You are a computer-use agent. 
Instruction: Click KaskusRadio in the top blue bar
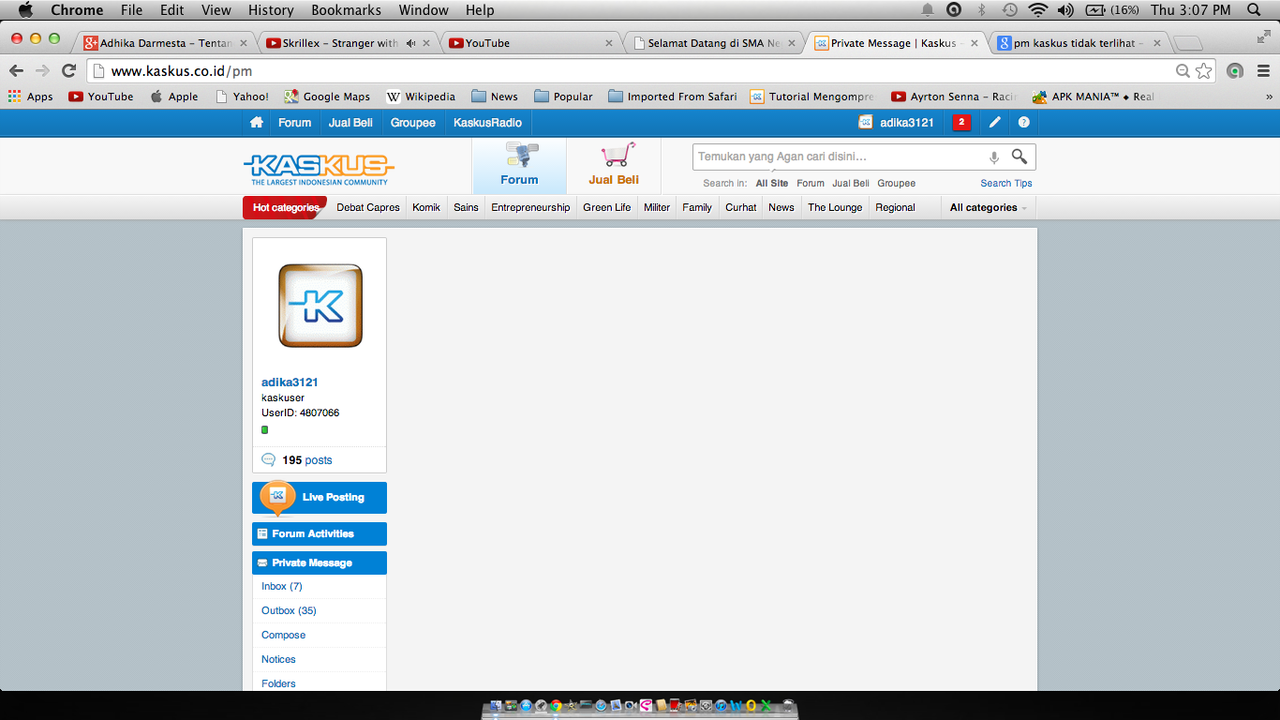point(487,122)
